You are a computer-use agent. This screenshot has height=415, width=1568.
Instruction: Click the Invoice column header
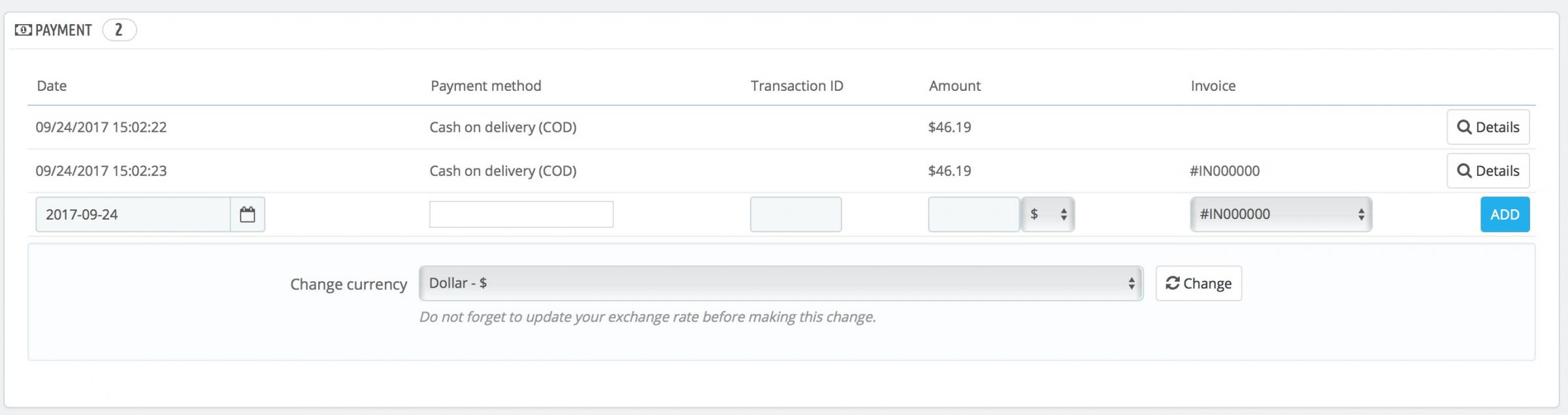tap(1213, 86)
